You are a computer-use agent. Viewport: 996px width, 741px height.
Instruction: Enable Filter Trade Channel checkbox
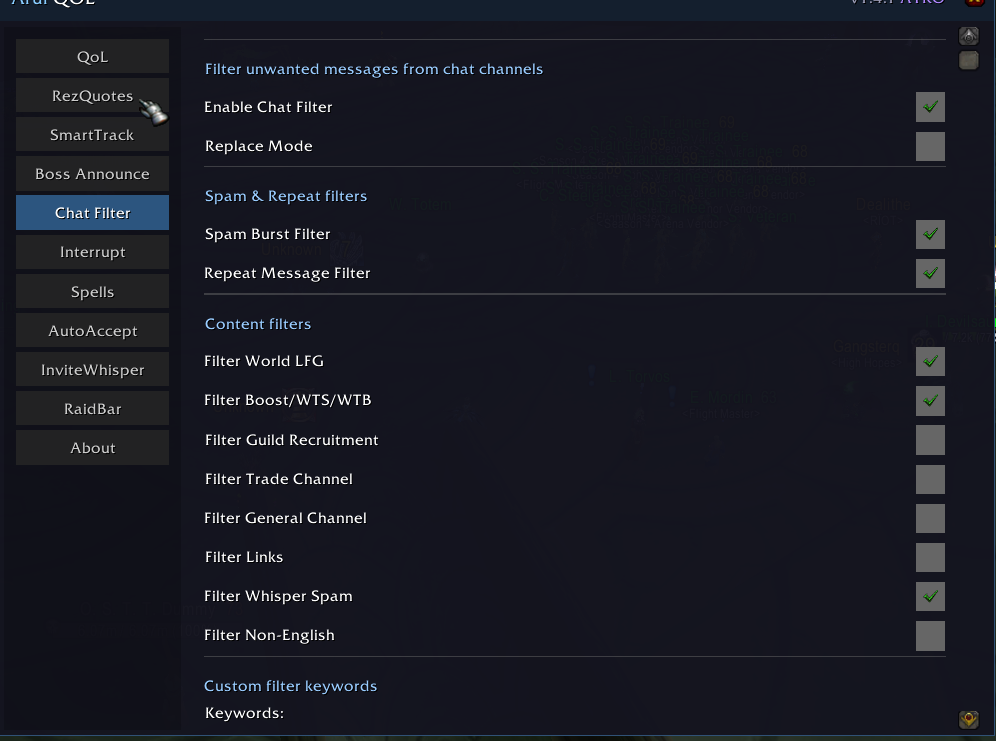930,479
